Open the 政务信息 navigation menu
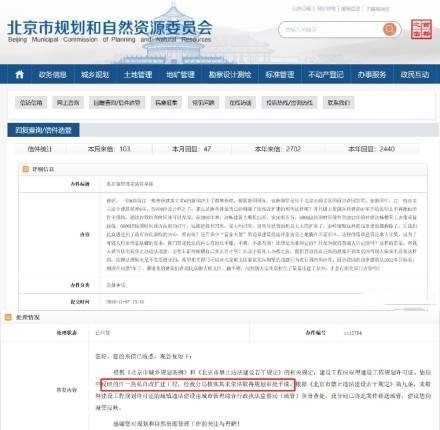440x430 pixels. coord(53,74)
